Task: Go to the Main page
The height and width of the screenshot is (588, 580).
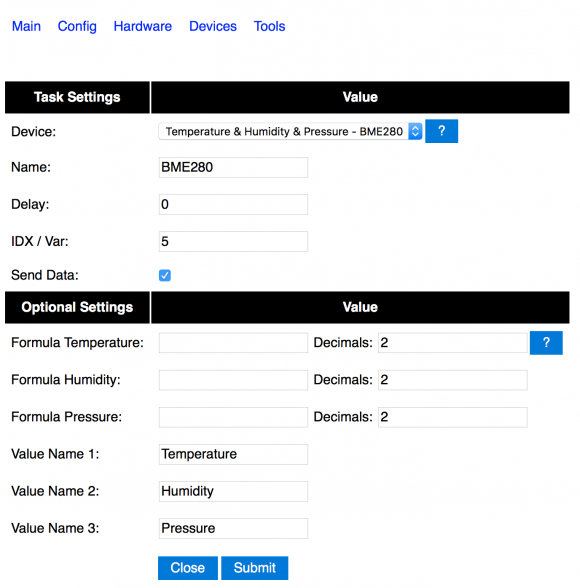Action: [26, 26]
